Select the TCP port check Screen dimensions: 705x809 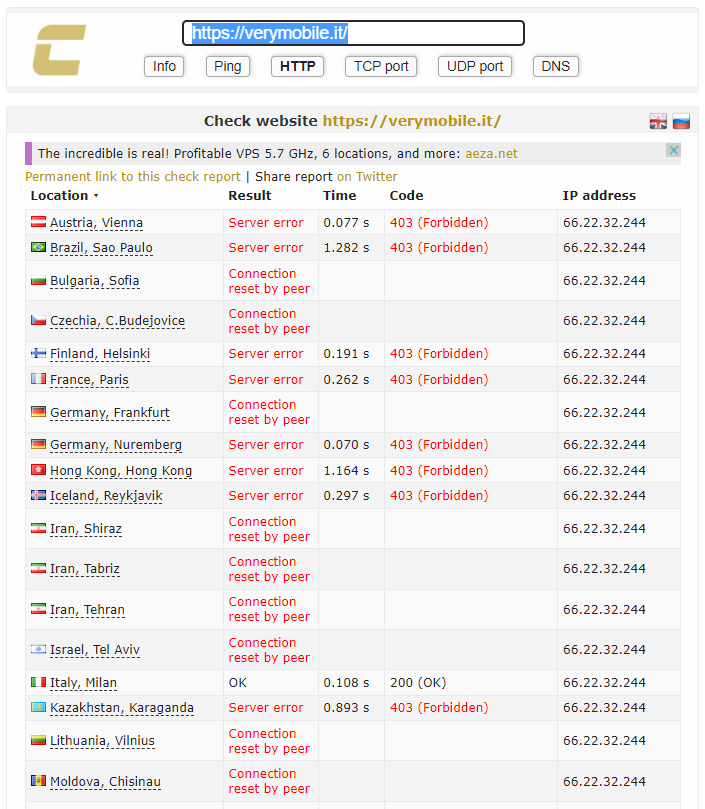(381, 66)
